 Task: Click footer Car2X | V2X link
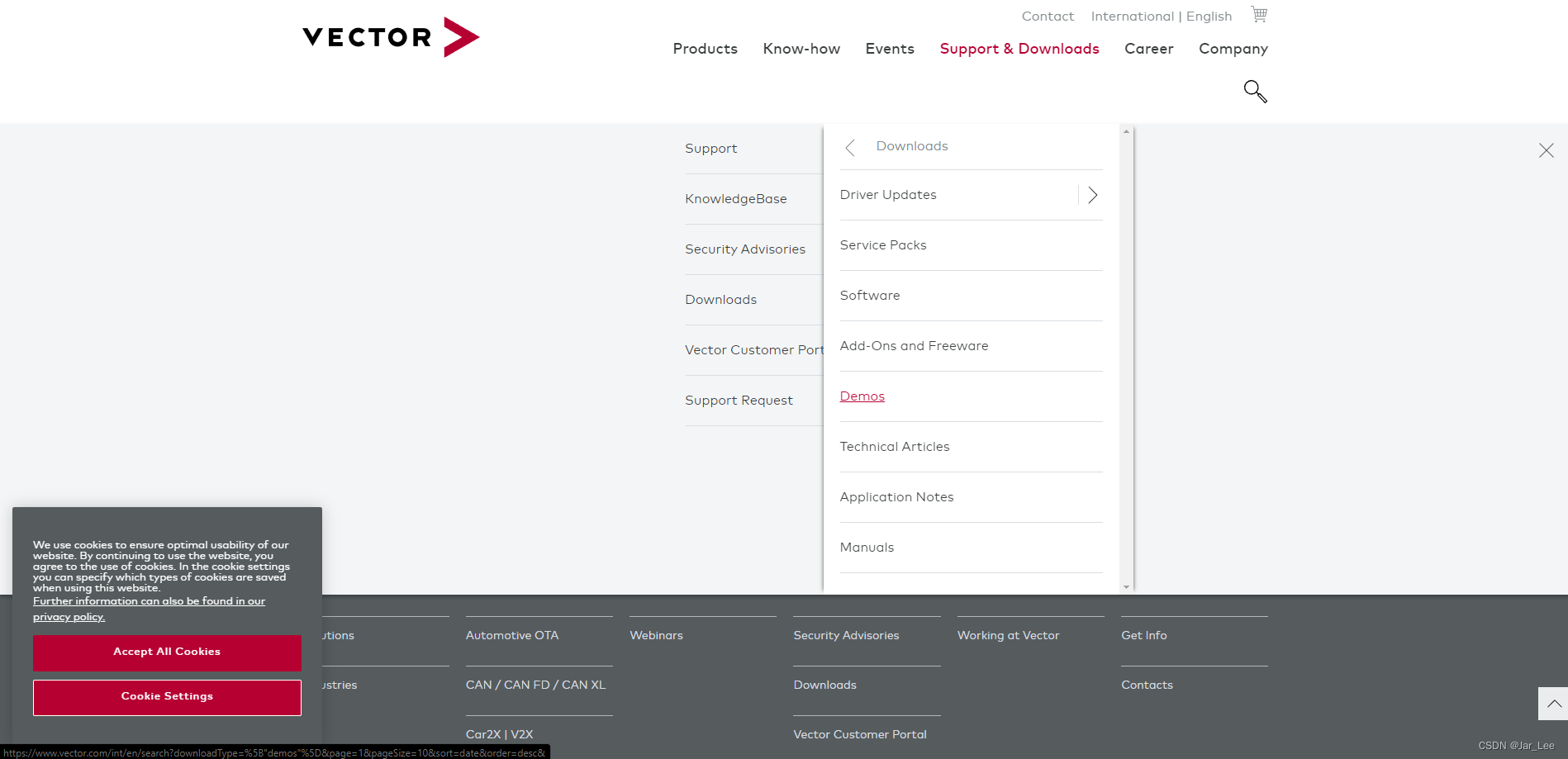coord(499,735)
